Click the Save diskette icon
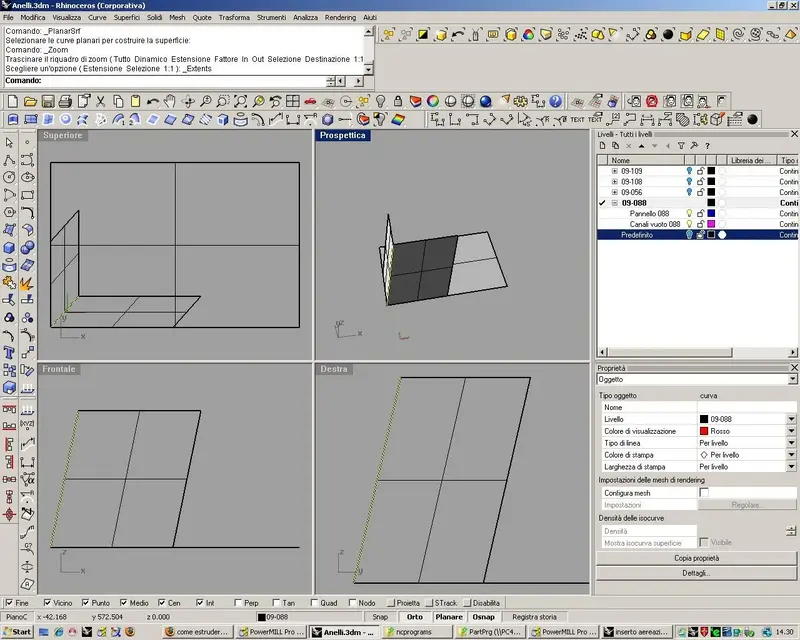800x640 pixels. (x=48, y=101)
